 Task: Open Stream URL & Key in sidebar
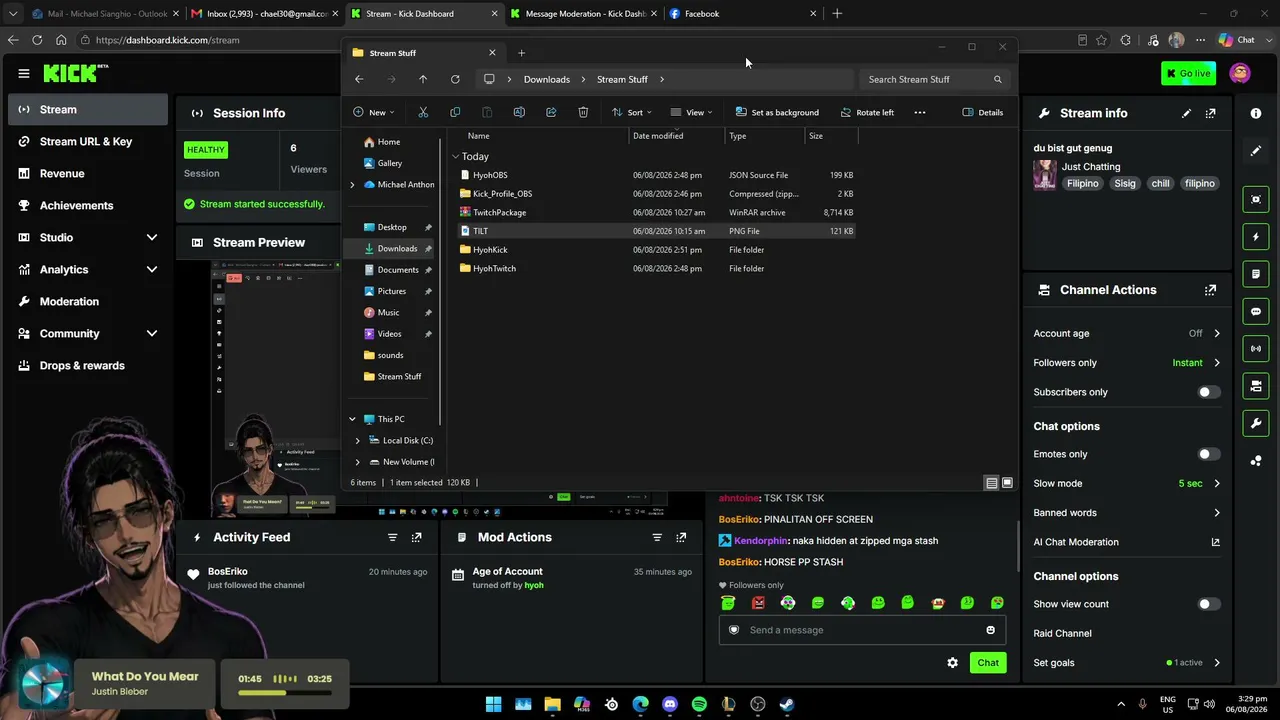click(88, 141)
